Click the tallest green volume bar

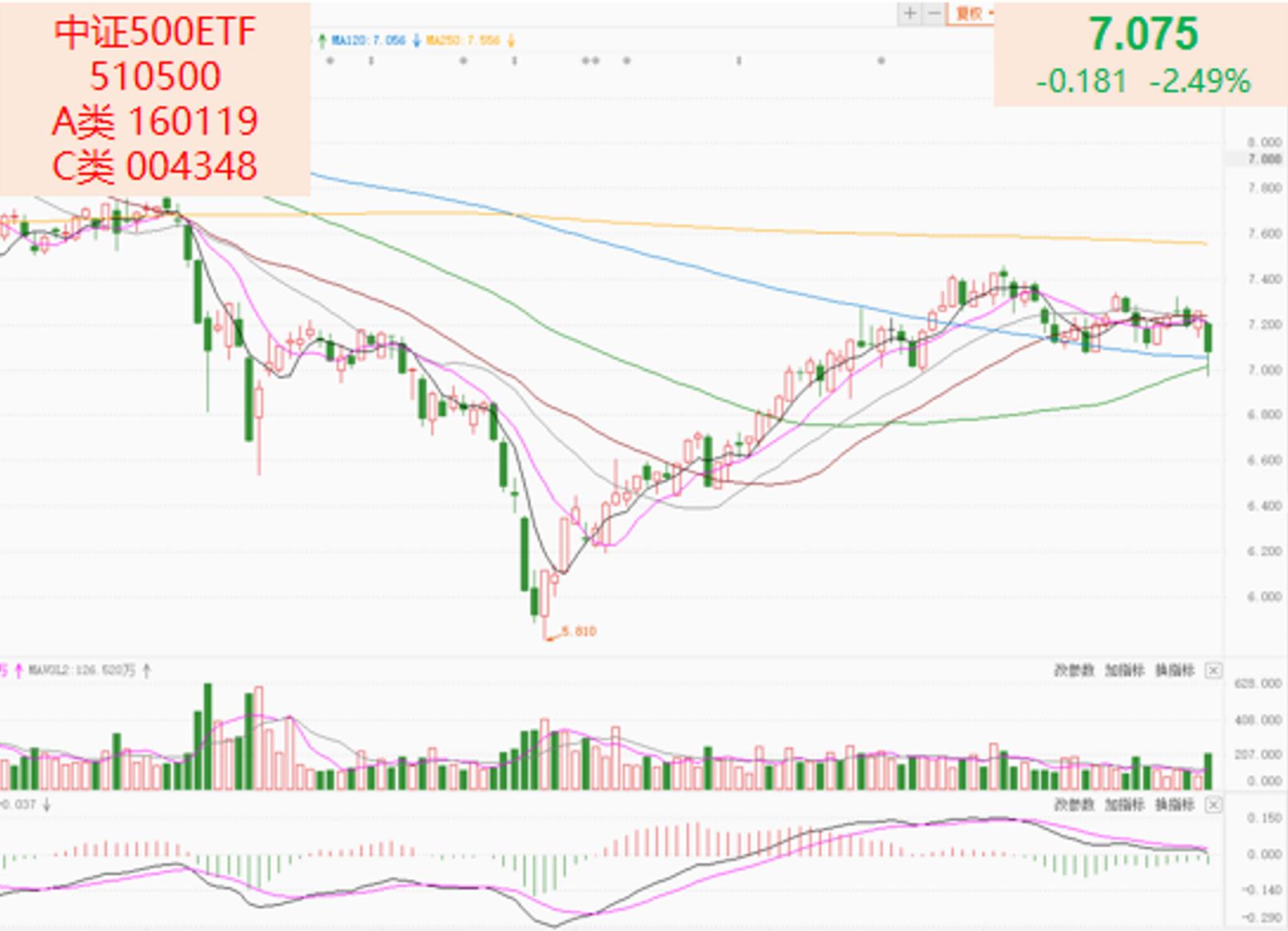pos(208,736)
